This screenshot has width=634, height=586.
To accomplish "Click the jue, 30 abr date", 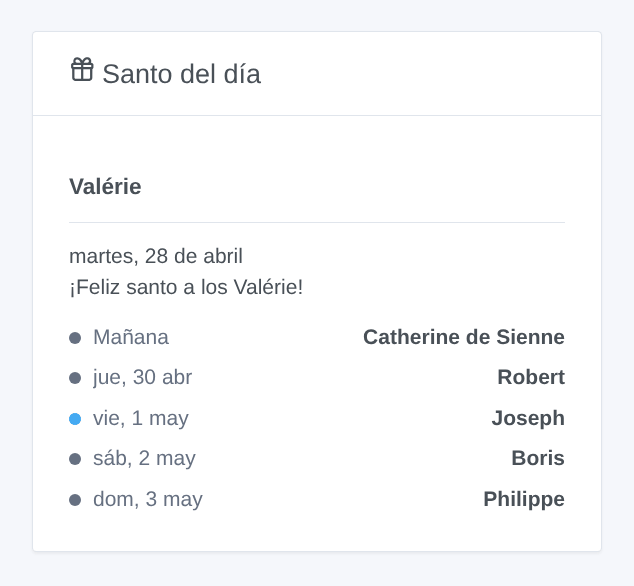I will pyautogui.click(x=142, y=377).
